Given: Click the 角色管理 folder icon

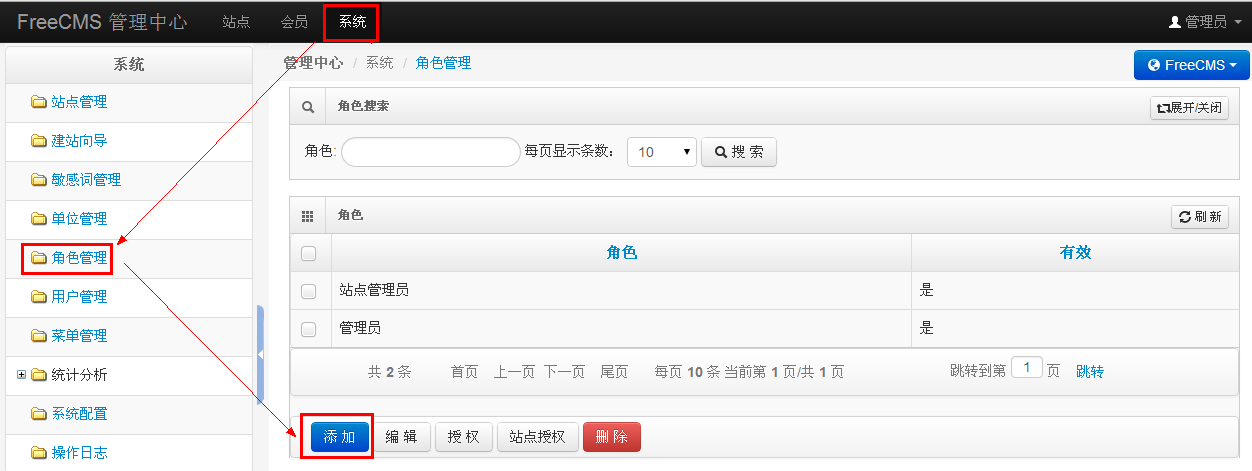Looking at the screenshot, I should click(x=39, y=258).
